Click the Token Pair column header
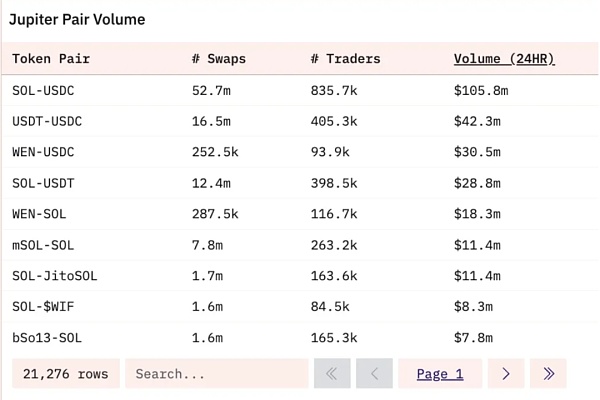The height and width of the screenshot is (400, 600). pyautogui.click(x=51, y=59)
